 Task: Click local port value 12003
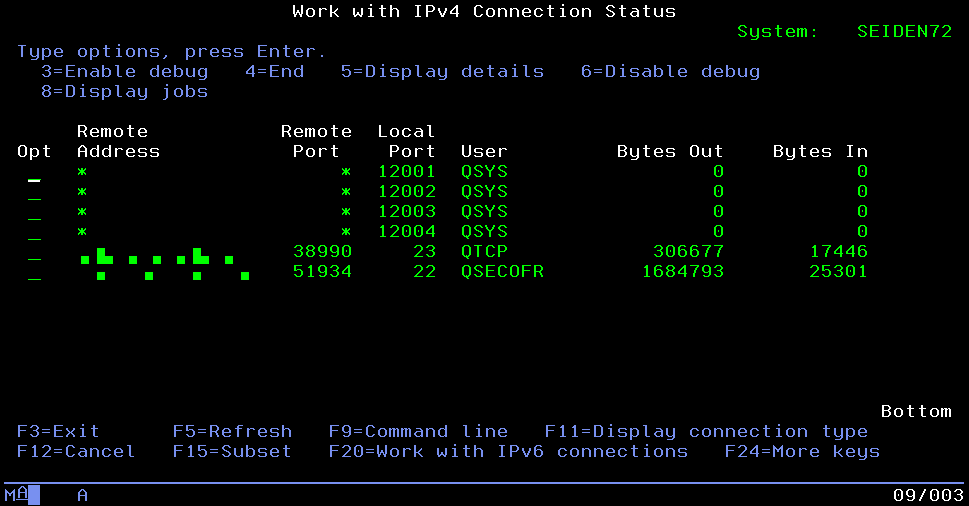pyautogui.click(x=407, y=212)
